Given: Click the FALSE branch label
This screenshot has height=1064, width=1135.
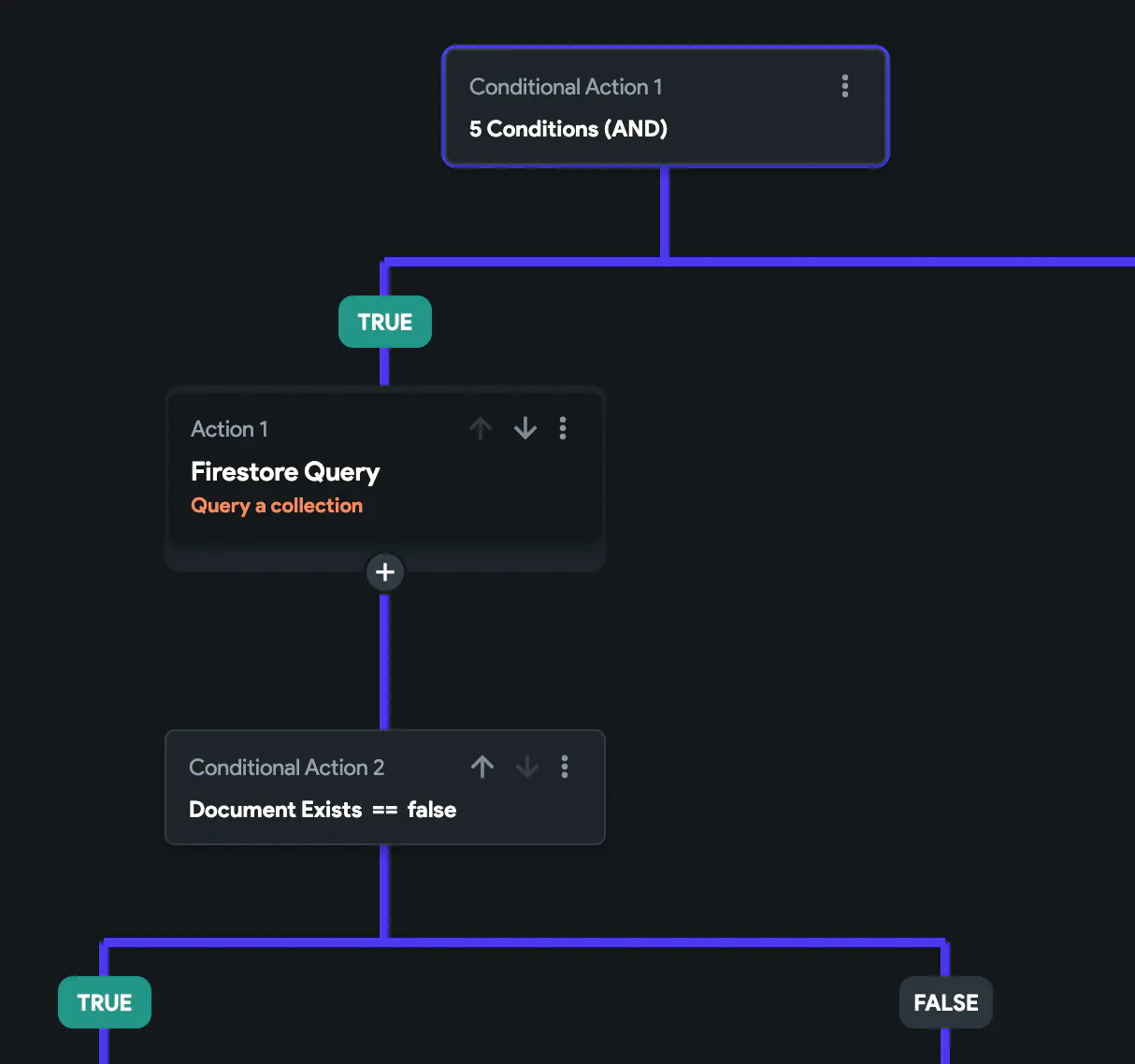Looking at the screenshot, I should coord(945,1002).
